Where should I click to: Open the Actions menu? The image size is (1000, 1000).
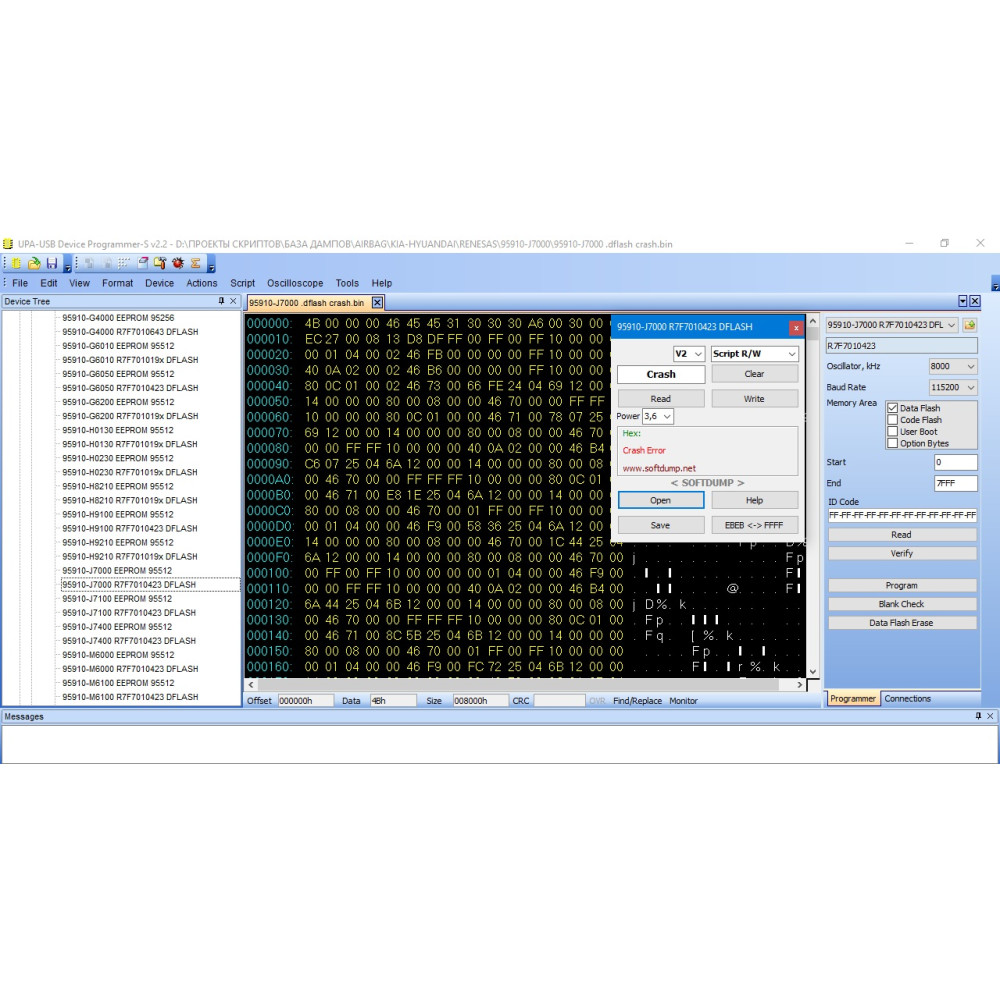(x=202, y=283)
